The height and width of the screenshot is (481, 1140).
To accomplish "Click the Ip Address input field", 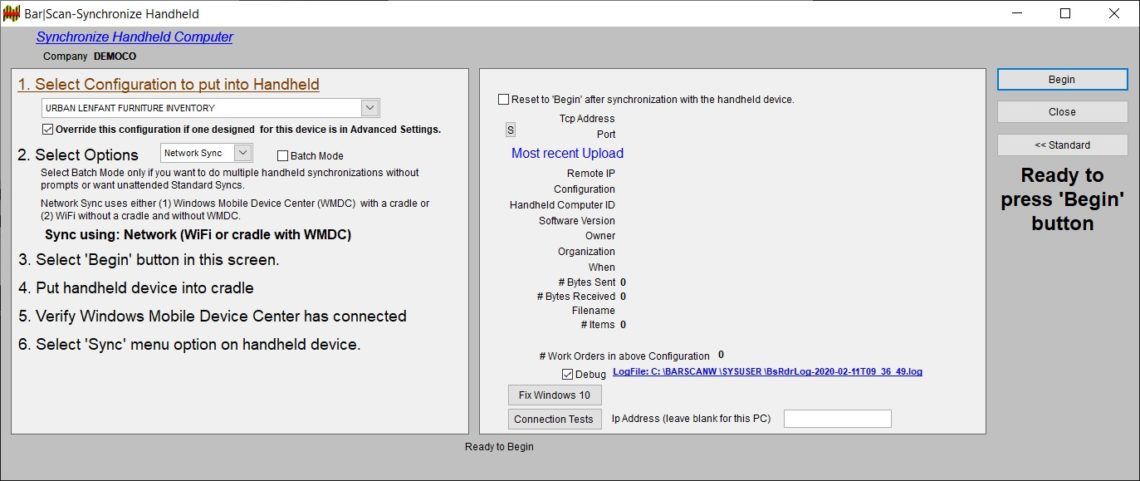I will click(x=837, y=419).
